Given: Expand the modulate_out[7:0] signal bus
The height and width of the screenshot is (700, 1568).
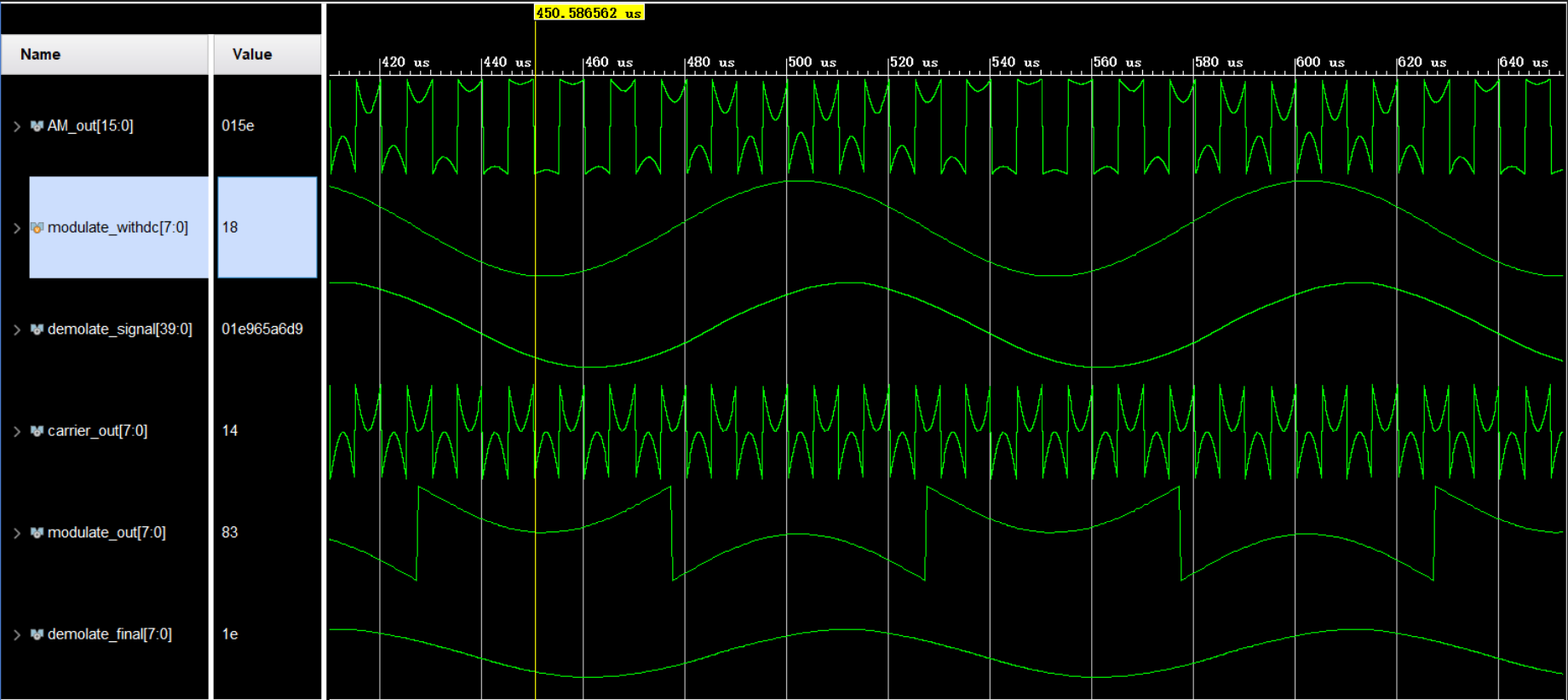Looking at the screenshot, I should (x=16, y=533).
